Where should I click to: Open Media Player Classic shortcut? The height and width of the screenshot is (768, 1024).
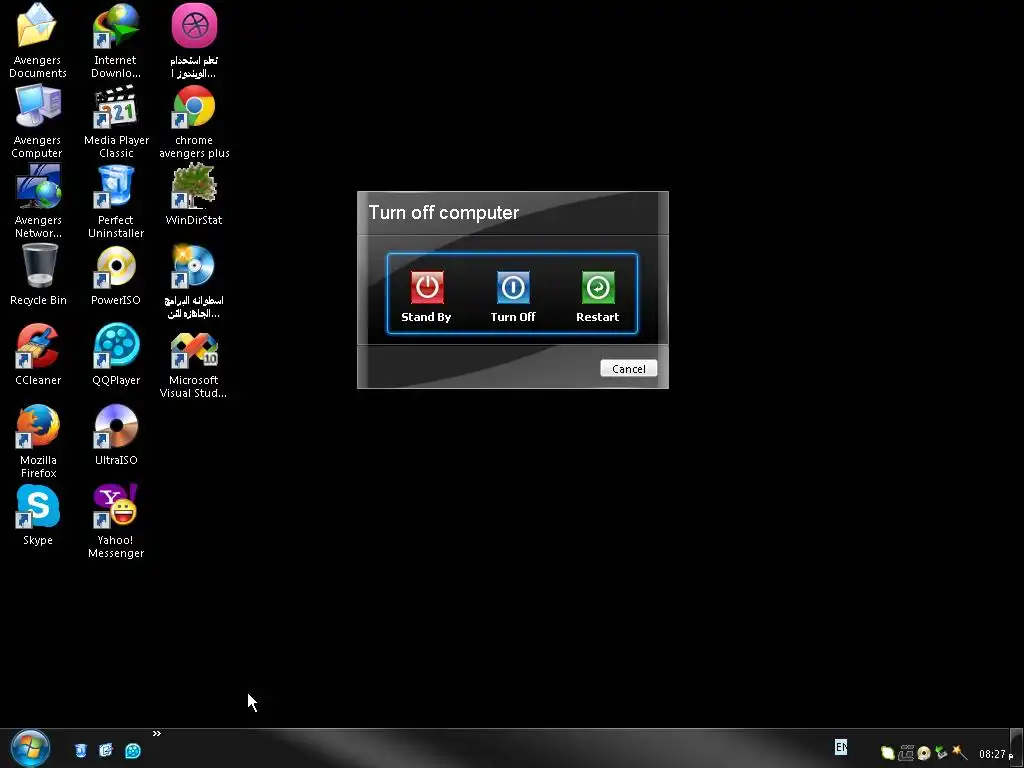(x=116, y=106)
